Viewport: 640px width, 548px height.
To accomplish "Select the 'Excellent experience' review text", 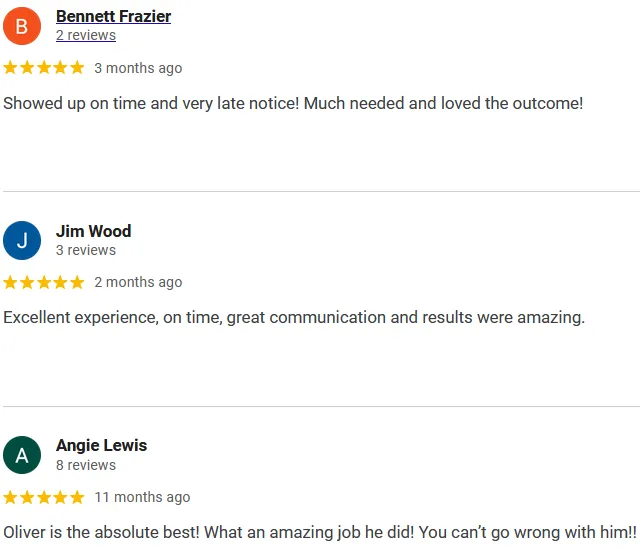I will (x=294, y=317).
